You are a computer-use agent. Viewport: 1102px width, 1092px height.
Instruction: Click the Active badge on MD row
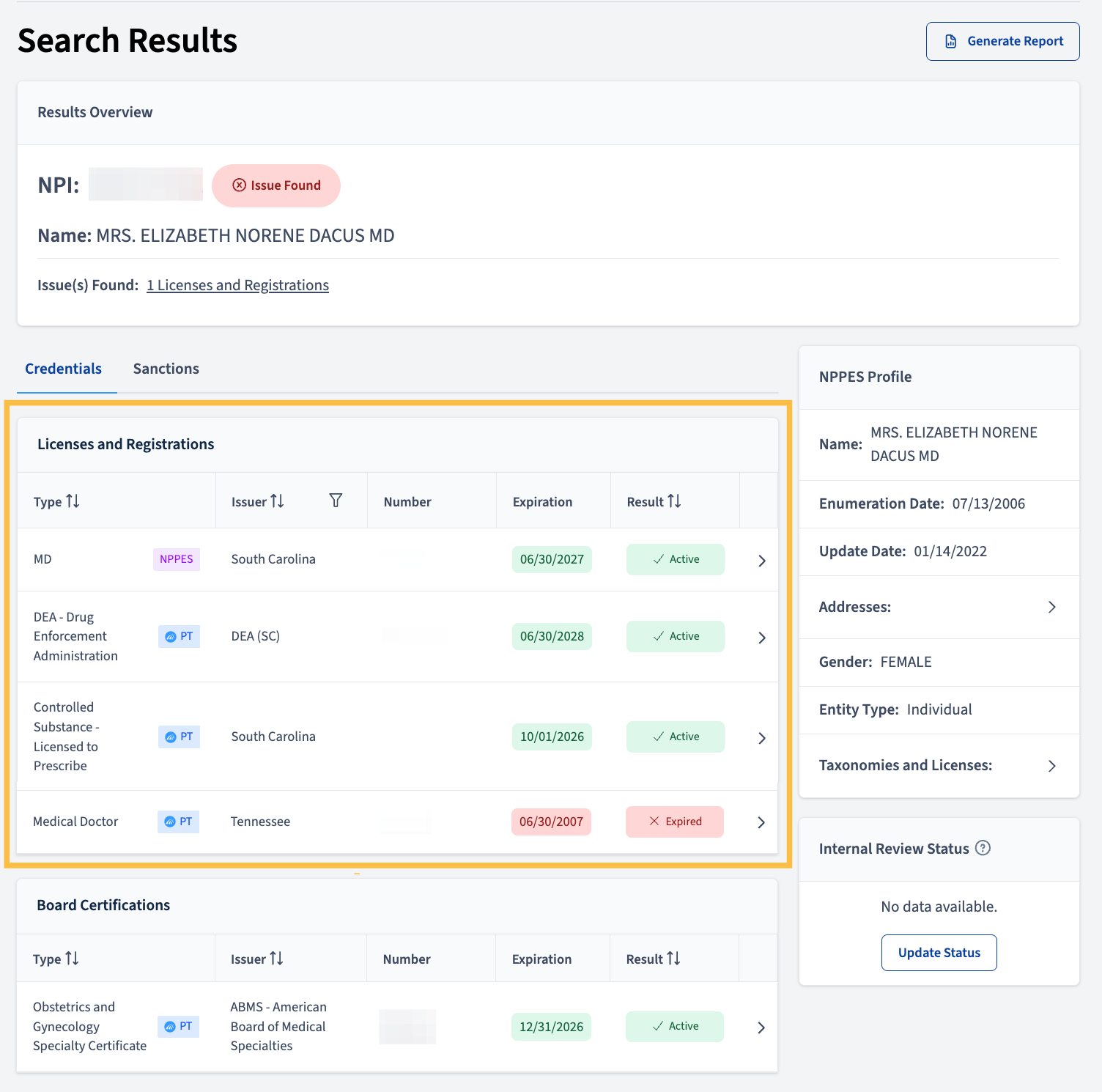[x=676, y=559]
